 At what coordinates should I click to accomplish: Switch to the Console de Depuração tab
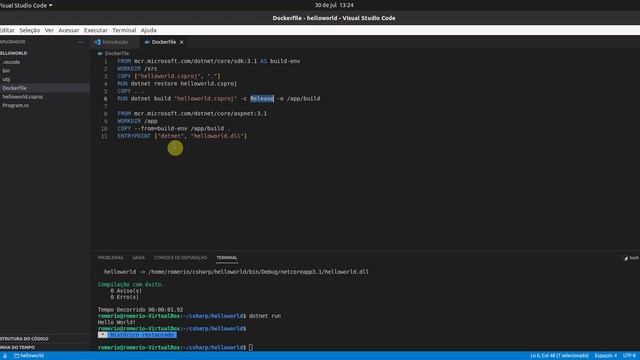tap(180, 258)
